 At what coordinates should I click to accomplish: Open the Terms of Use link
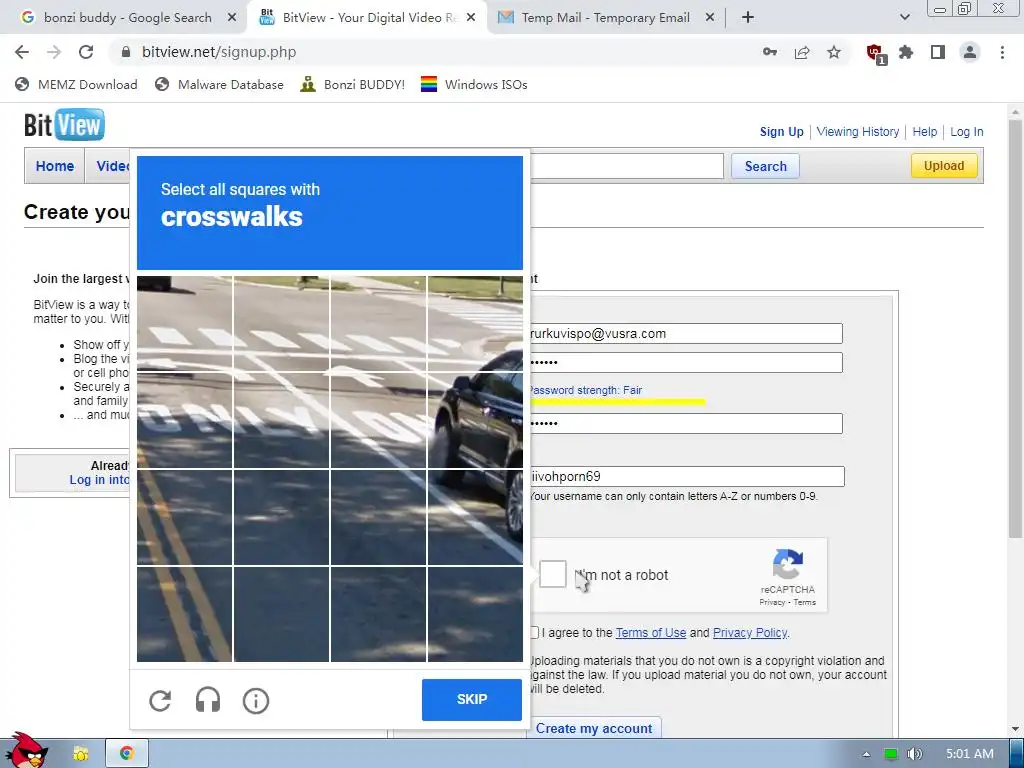pos(650,632)
